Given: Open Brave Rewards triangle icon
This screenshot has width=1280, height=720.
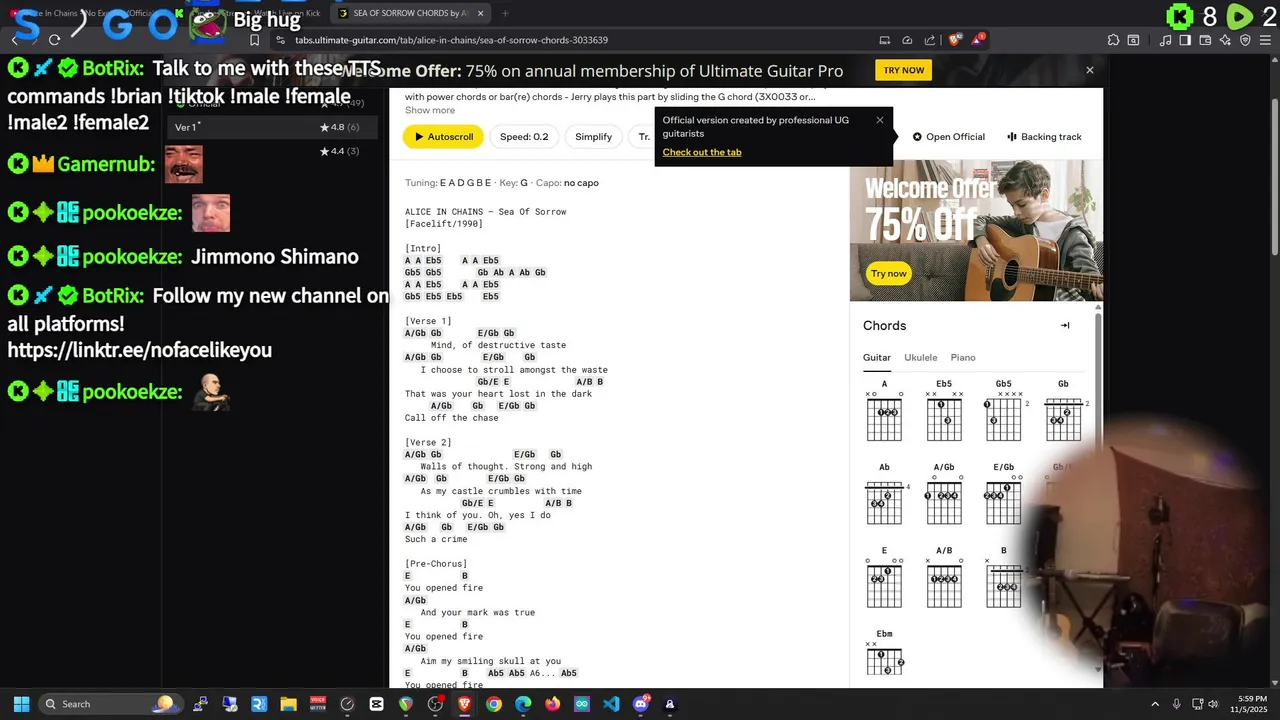Looking at the screenshot, I should click(978, 40).
